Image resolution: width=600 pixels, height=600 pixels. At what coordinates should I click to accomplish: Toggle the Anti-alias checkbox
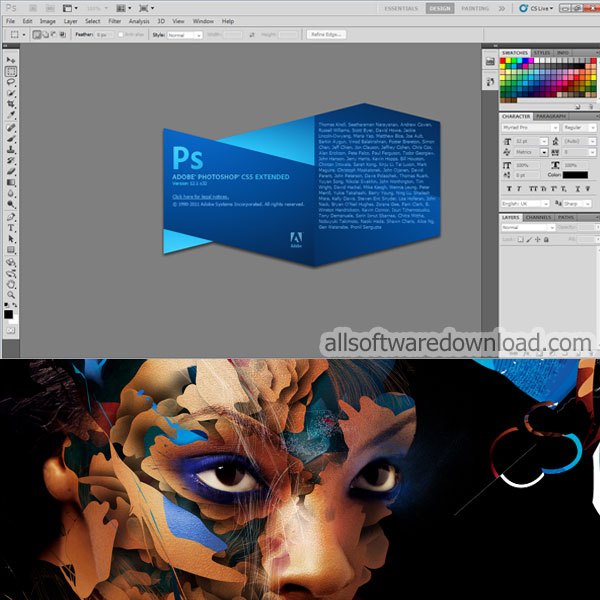121,35
